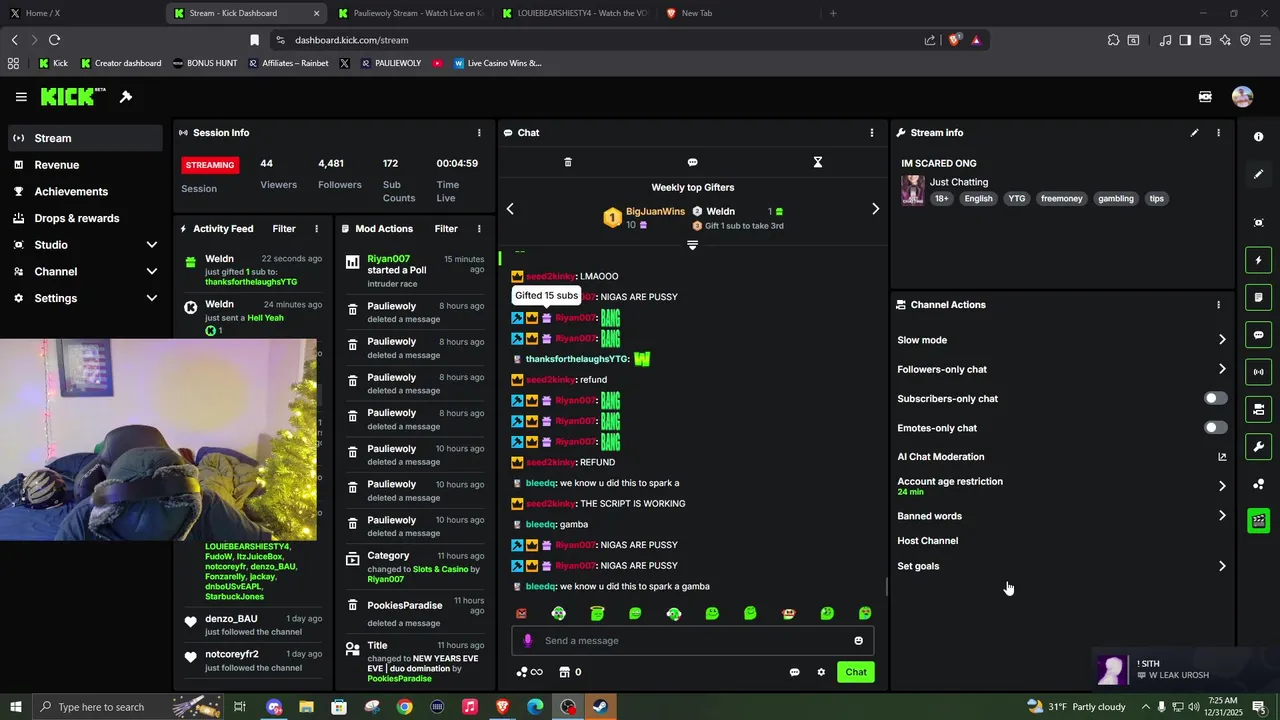This screenshot has width=1280, height=720.
Task: Click the green clapperboard icon in right sidebar
Action: click(x=1259, y=521)
